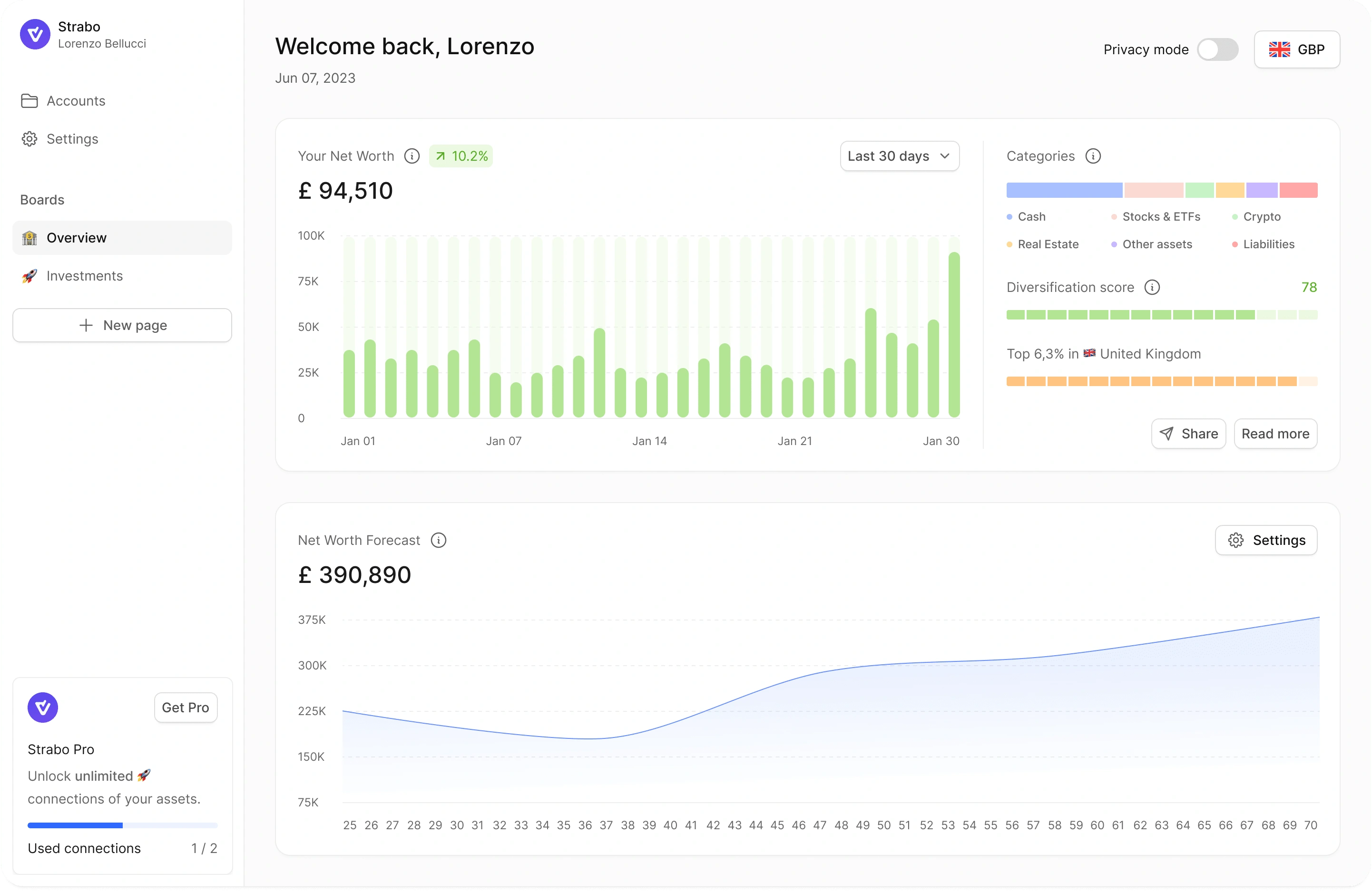1372x892 pixels.
Task: Switch to the Investments board
Action: 84,276
